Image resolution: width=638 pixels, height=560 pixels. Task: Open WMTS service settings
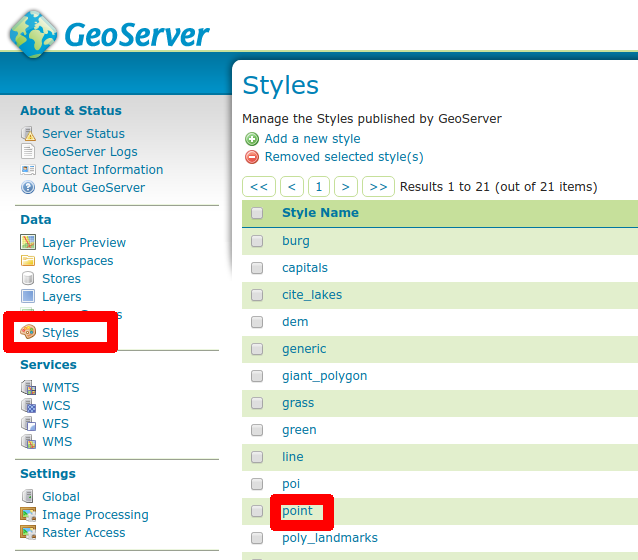(x=61, y=387)
